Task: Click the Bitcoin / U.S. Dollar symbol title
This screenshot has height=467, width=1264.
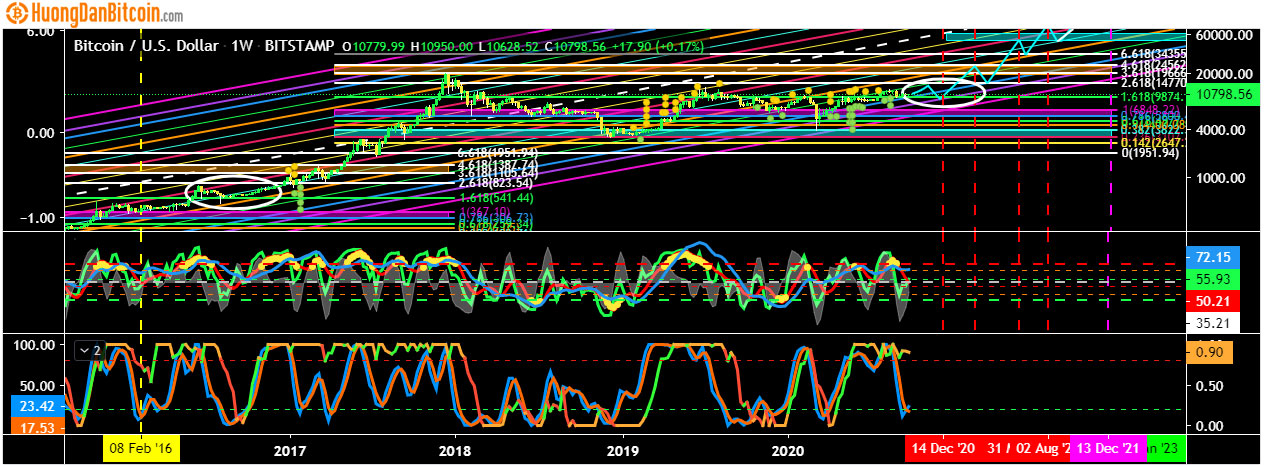Action: click(147, 46)
